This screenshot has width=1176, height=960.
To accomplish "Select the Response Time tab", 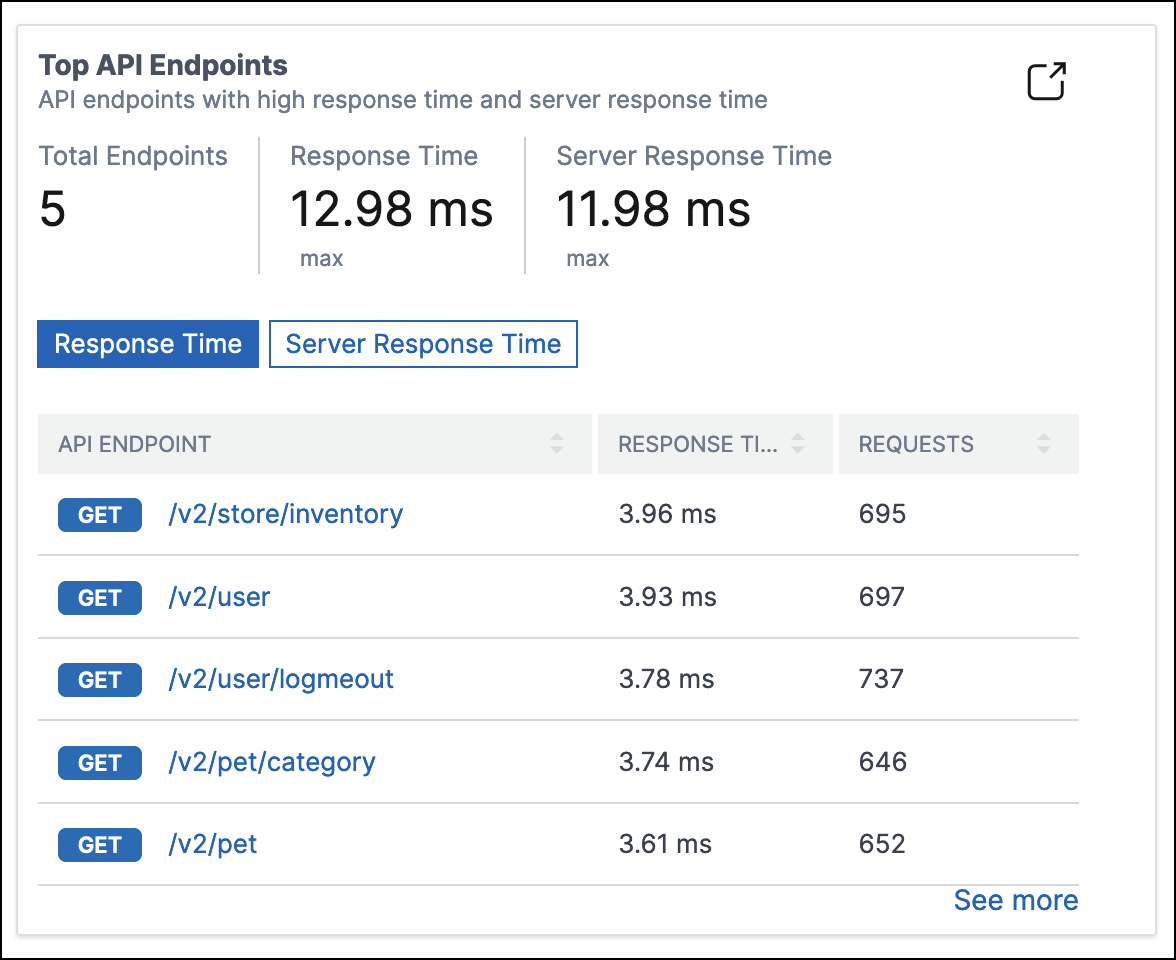I will point(148,344).
